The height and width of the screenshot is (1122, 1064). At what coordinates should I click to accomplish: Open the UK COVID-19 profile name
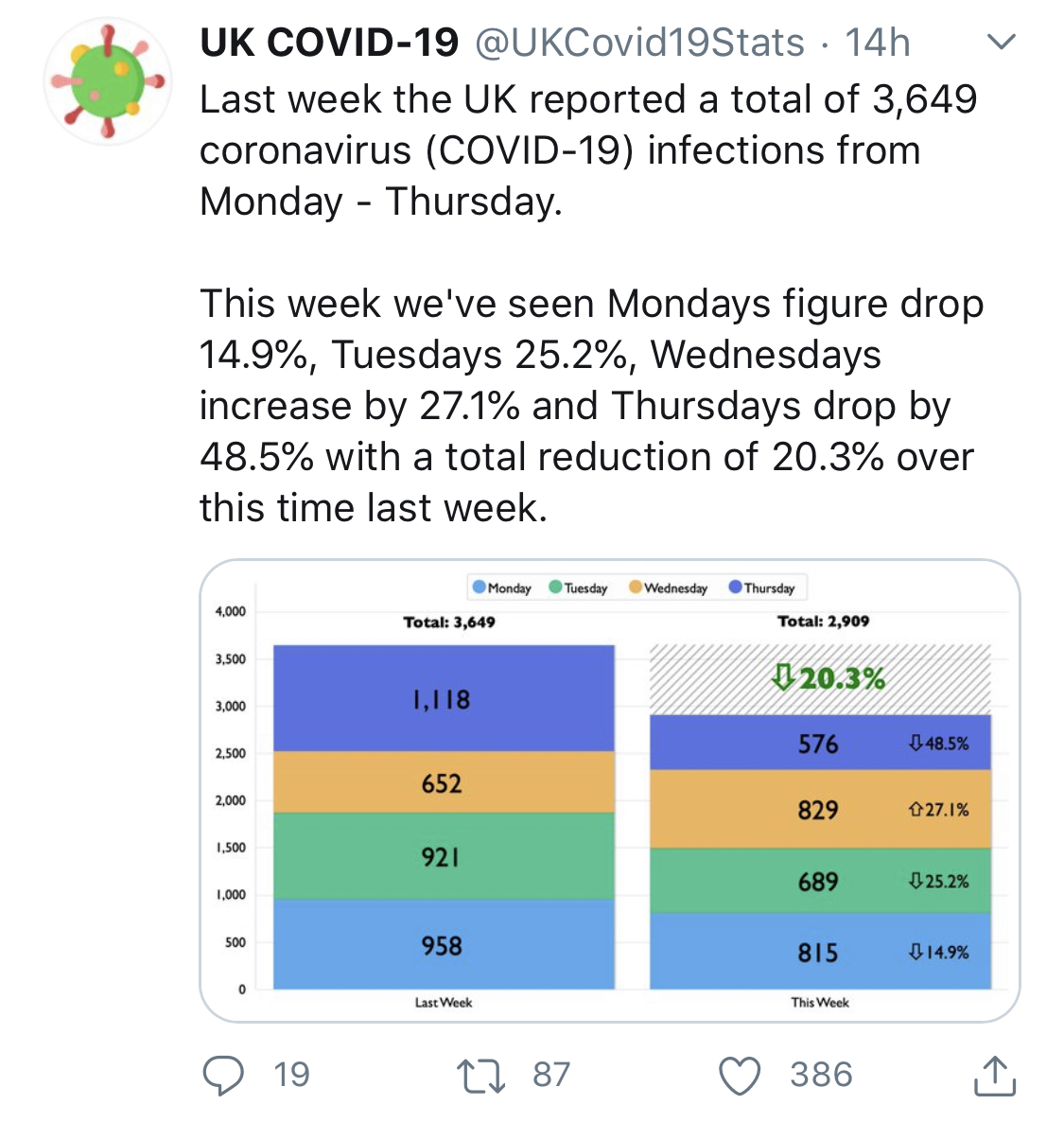point(329,43)
